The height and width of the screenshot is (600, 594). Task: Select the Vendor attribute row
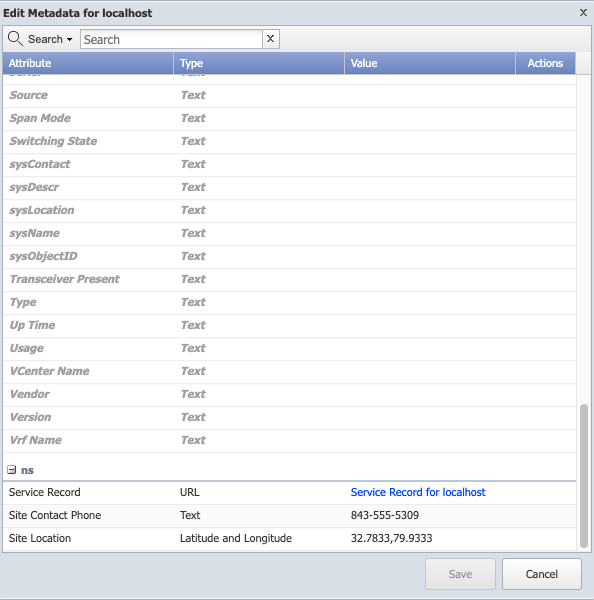289,394
